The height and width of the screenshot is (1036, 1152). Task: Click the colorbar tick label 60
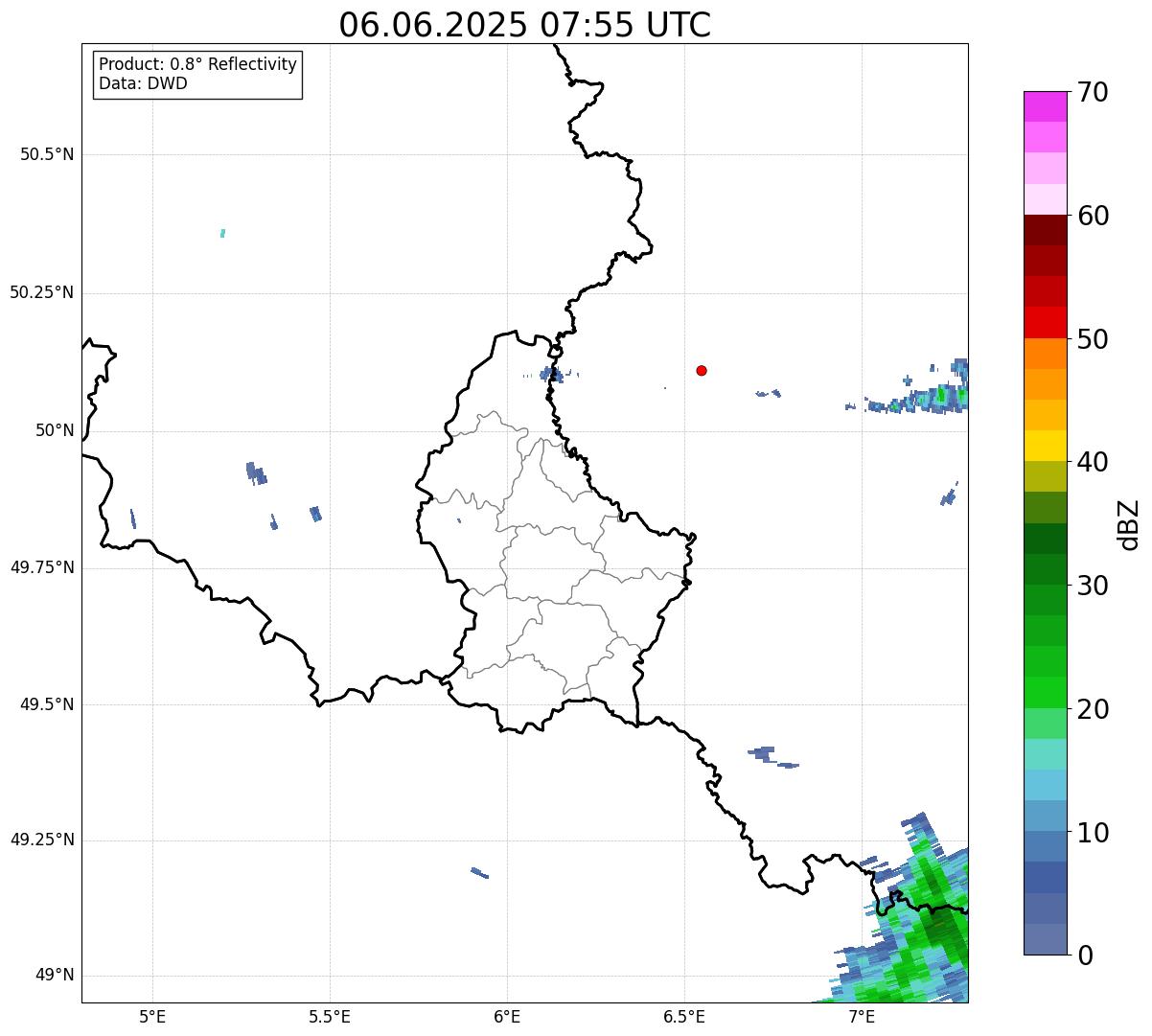[x=1093, y=216]
